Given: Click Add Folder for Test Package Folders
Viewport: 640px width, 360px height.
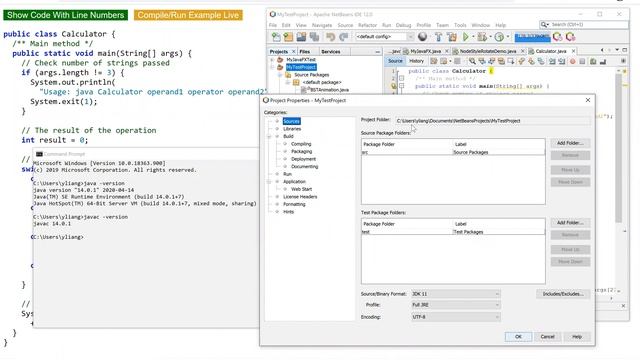Looking at the screenshot, I should 570,223.
